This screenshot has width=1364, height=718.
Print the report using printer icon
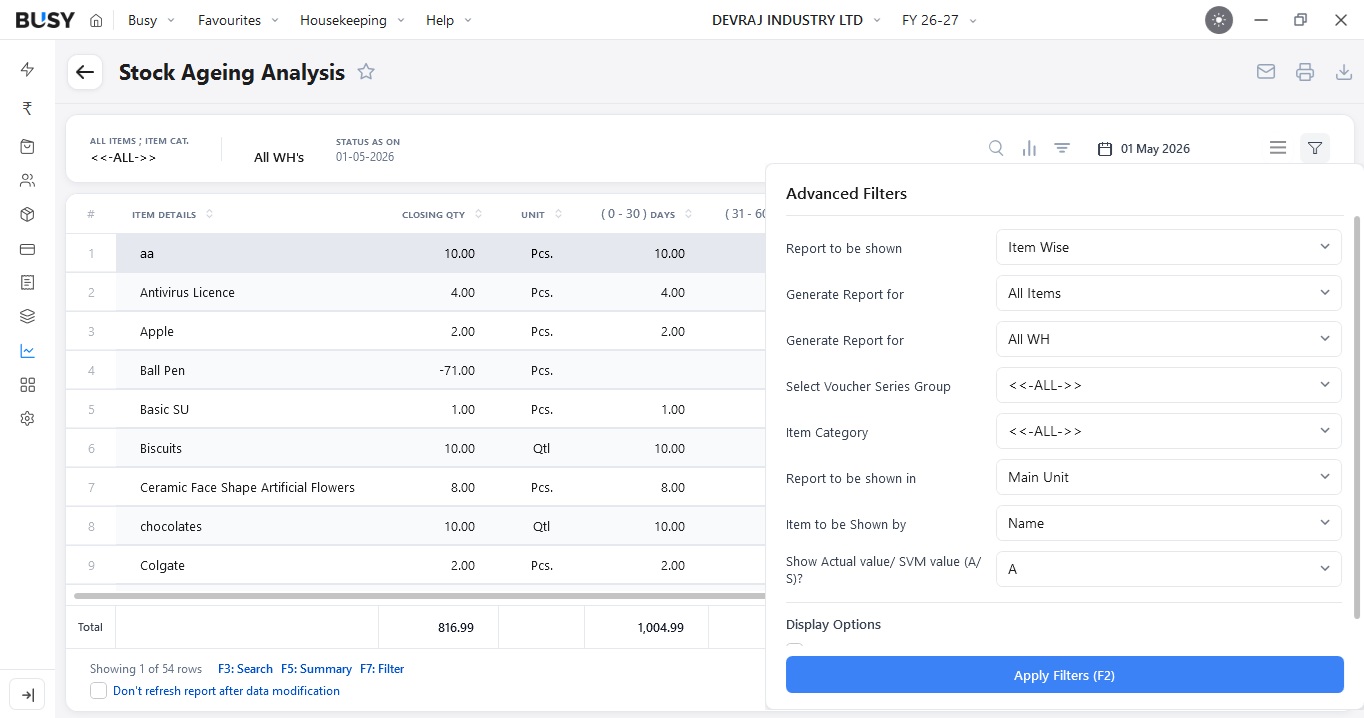[x=1304, y=72]
